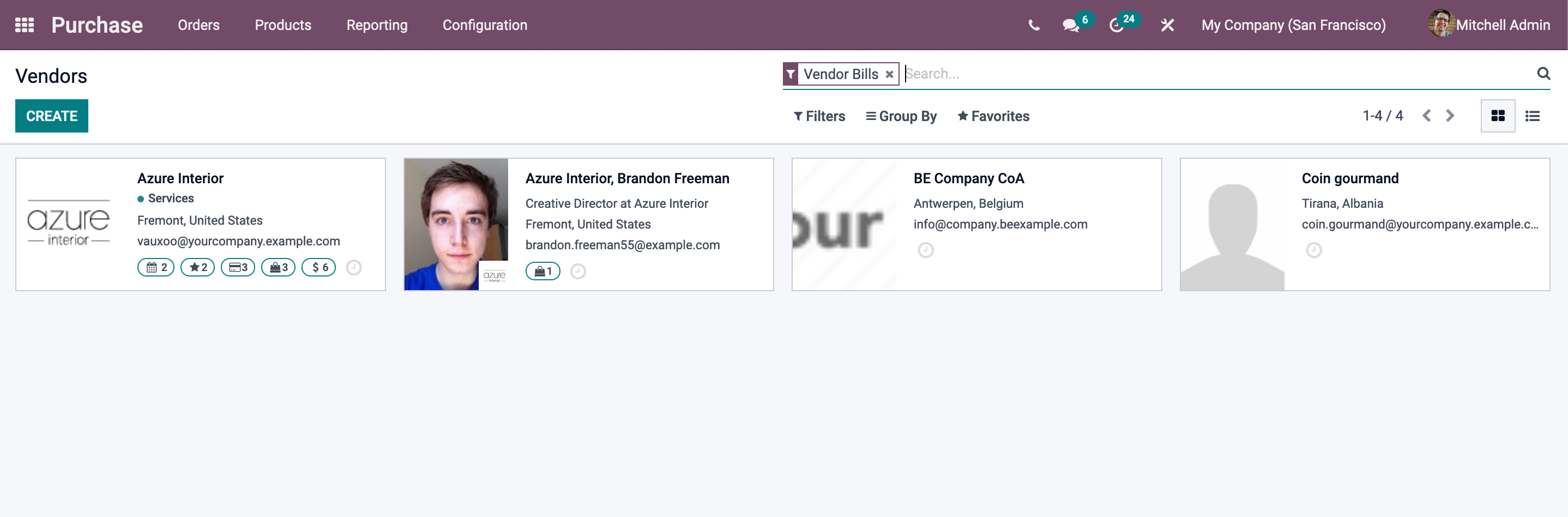Click Brandon Freeman's photo thumbnail

[x=456, y=224]
